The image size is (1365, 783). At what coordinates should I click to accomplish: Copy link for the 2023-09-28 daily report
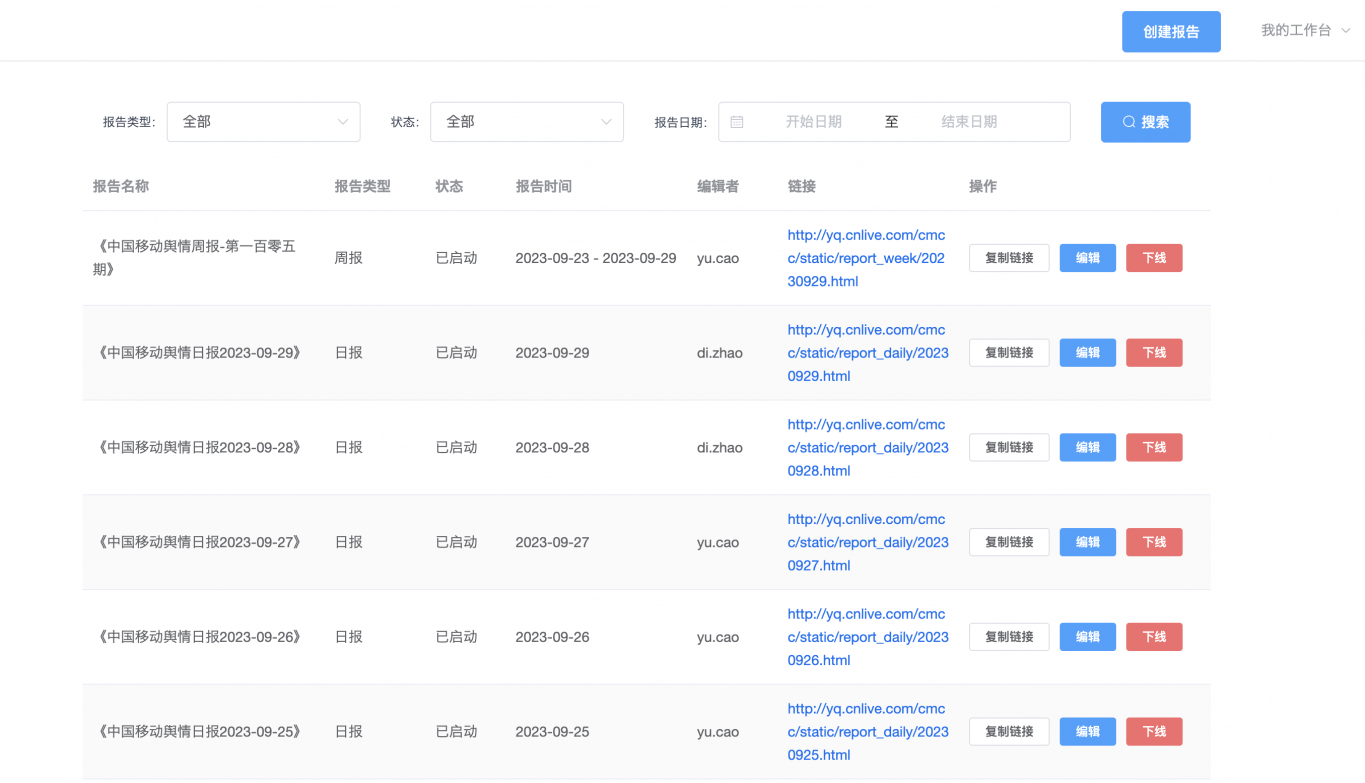1009,447
